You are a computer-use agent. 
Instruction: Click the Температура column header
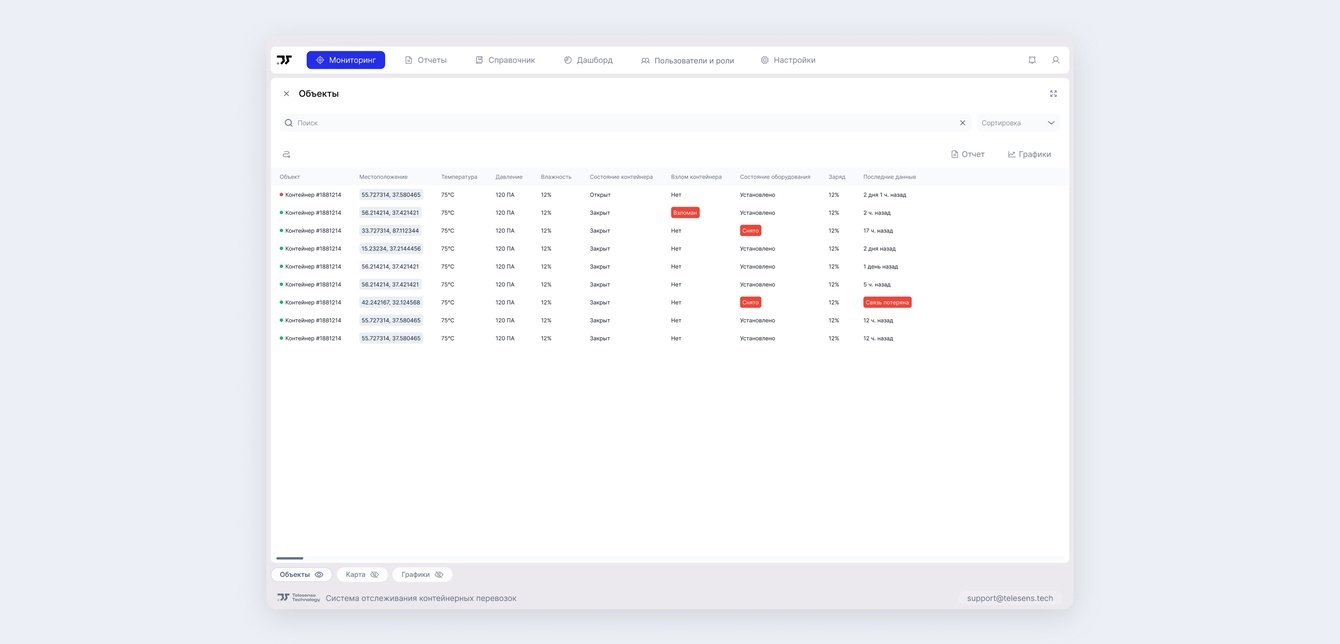tap(459, 177)
